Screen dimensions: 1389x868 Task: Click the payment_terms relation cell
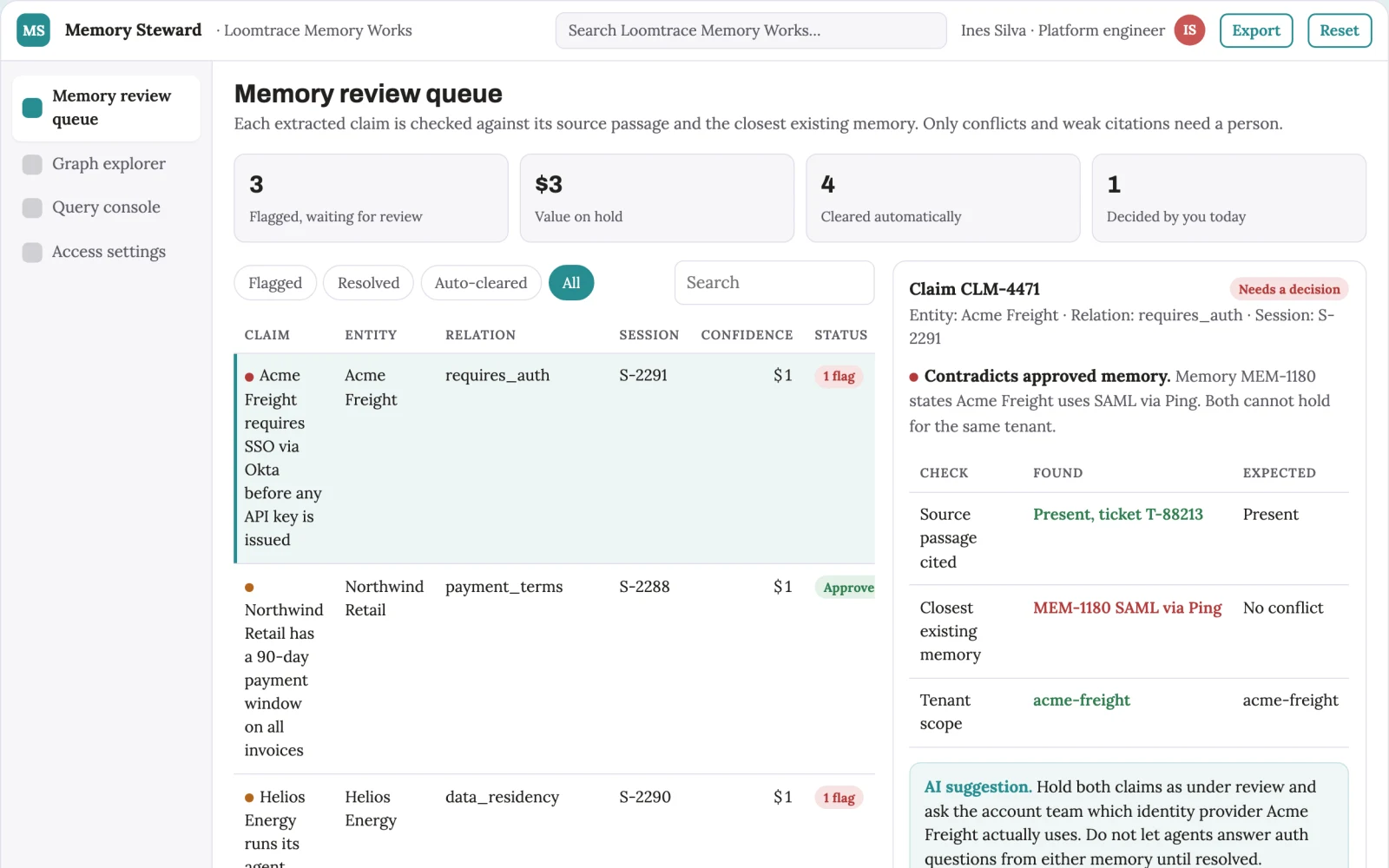504,587
